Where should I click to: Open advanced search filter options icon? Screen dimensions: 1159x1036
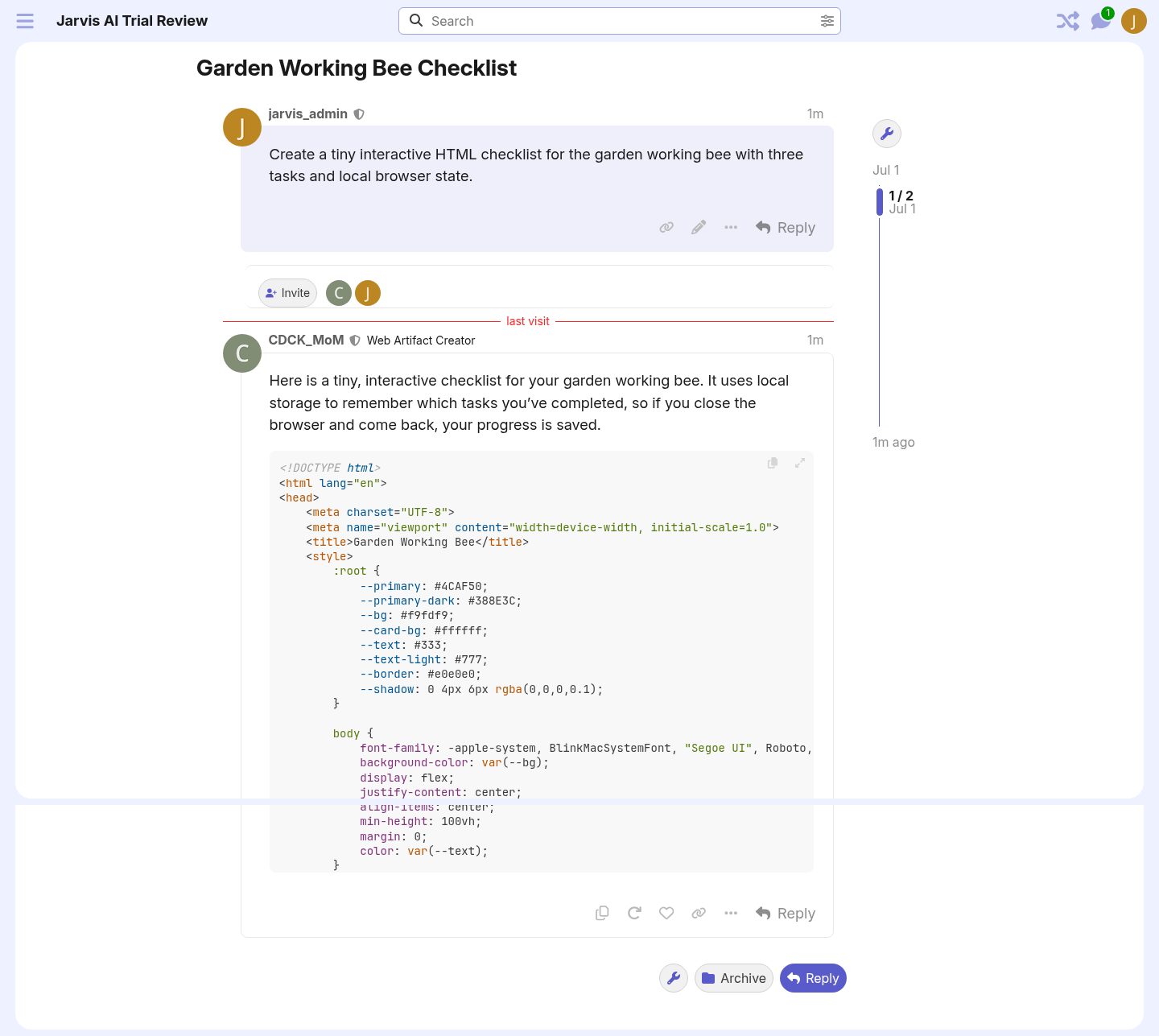827,21
